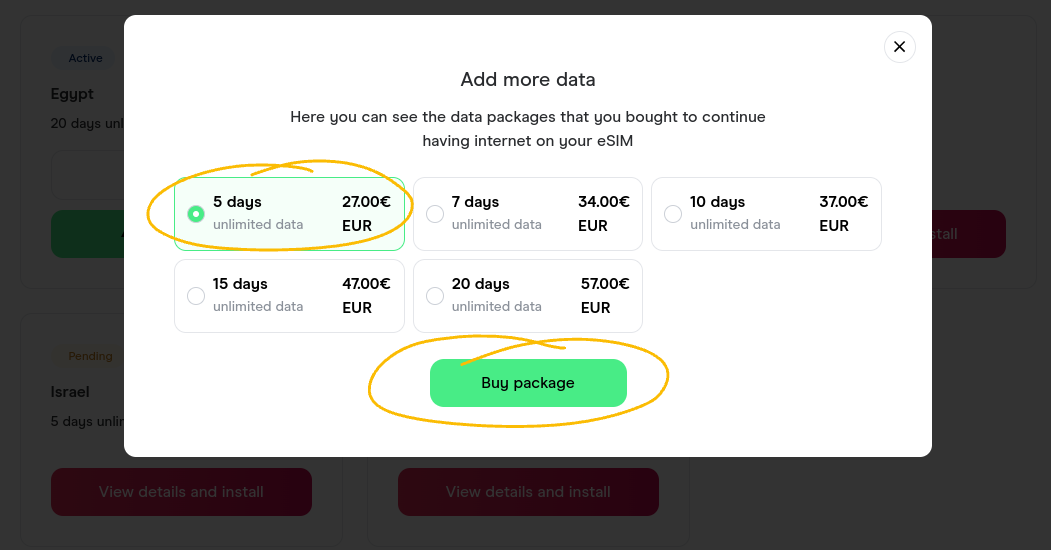Viewport: 1051px width, 550px height.
Task: Click the Israel eSIM heading
Action: click(70, 392)
